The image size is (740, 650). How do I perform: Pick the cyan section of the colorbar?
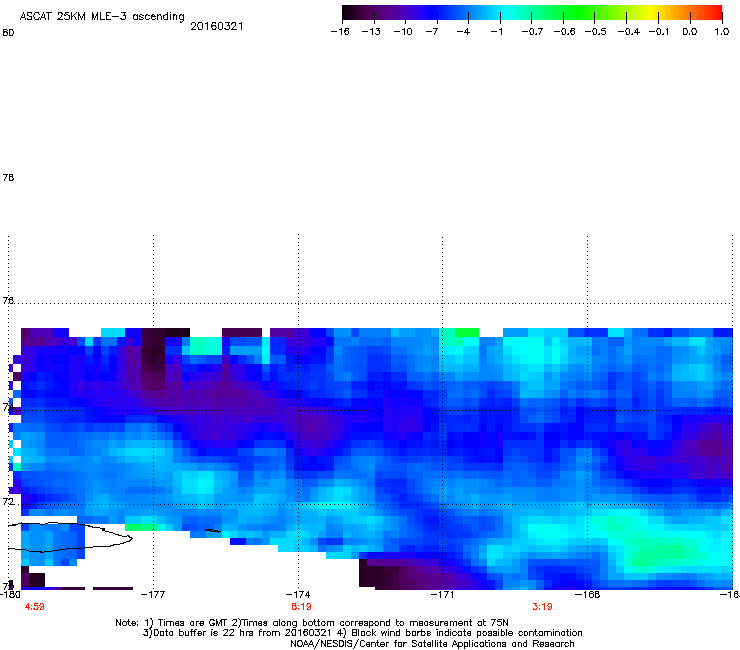(505, 12)
